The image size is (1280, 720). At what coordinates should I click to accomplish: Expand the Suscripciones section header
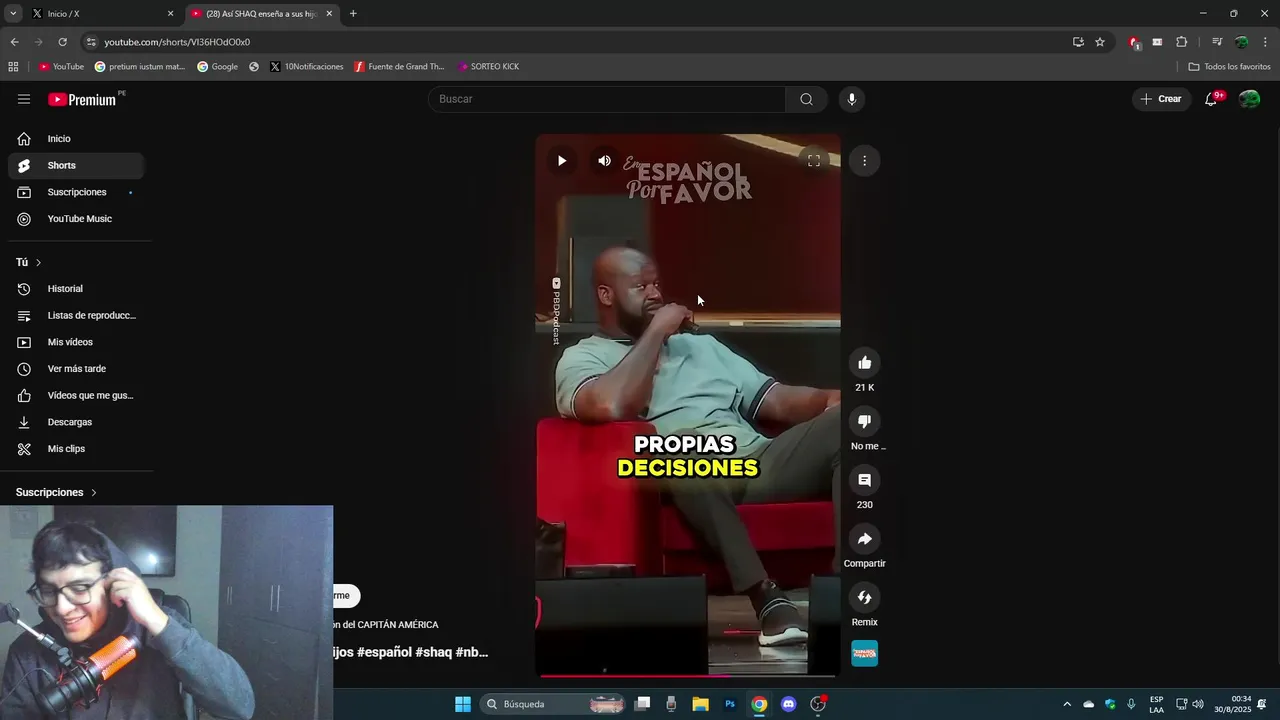(57, 493)
